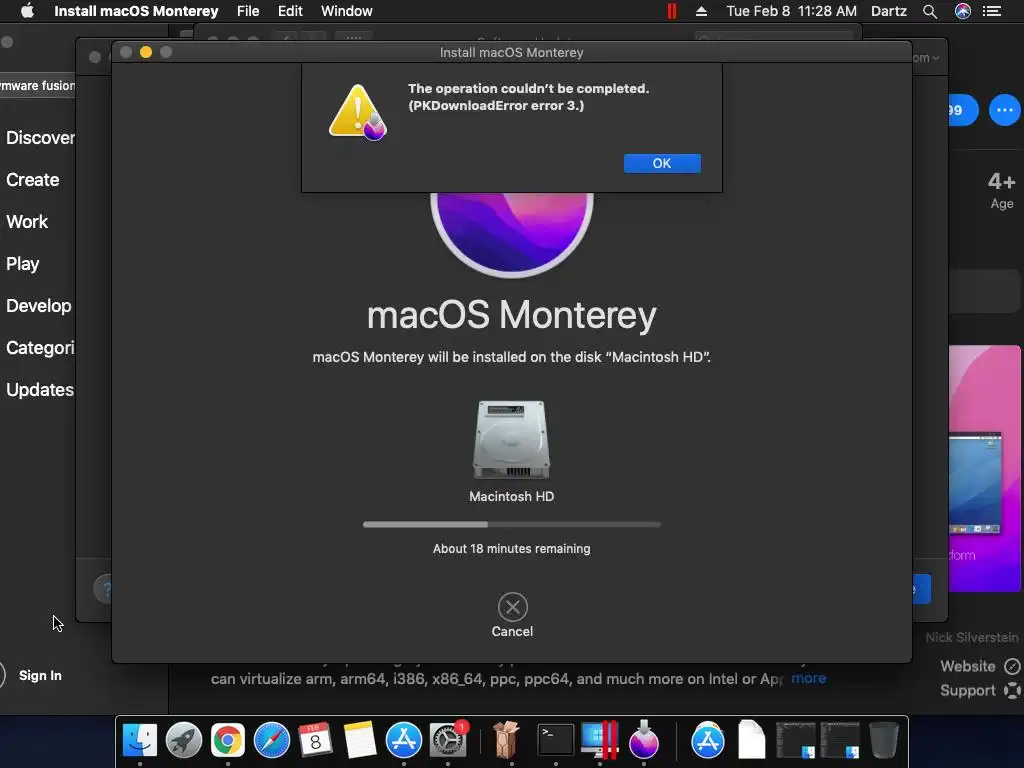Open Terminal from the Dock
The width and height of the screenshot is (1024, 768).
tap(555, 740)
